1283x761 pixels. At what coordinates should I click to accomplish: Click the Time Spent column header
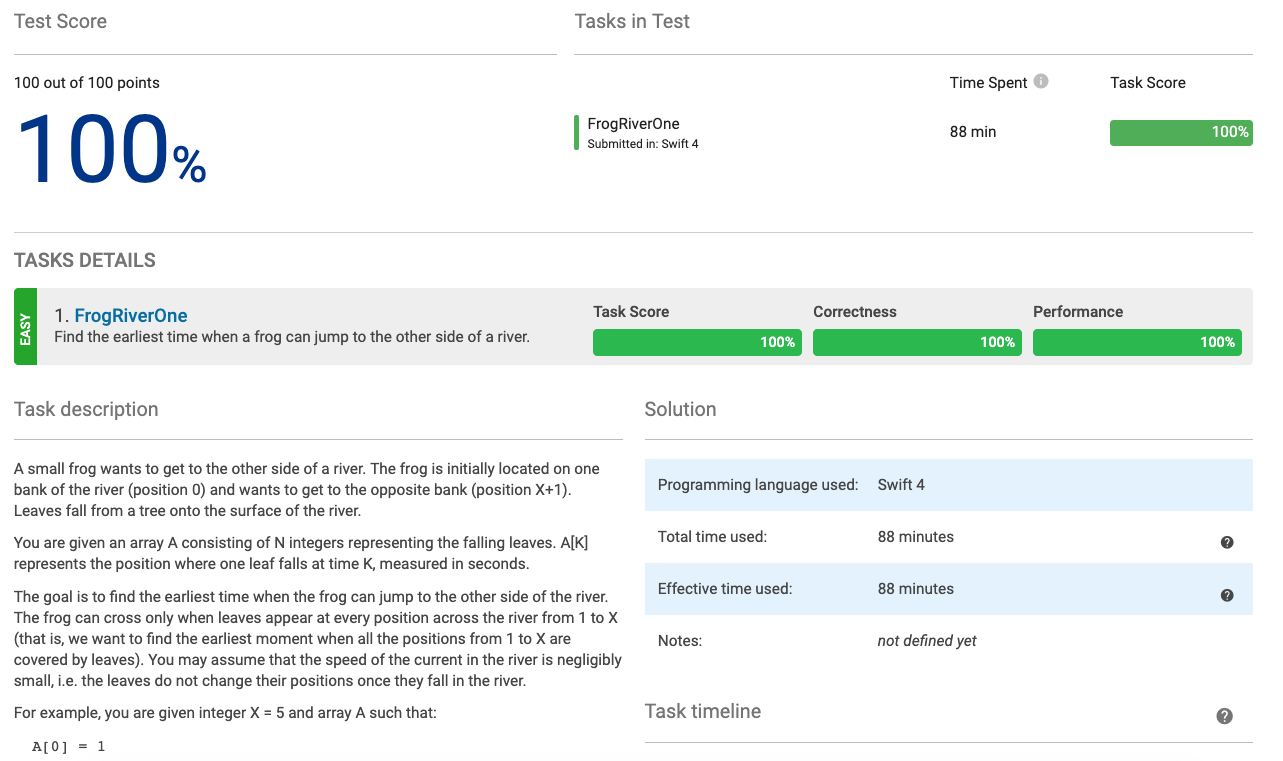988,83
